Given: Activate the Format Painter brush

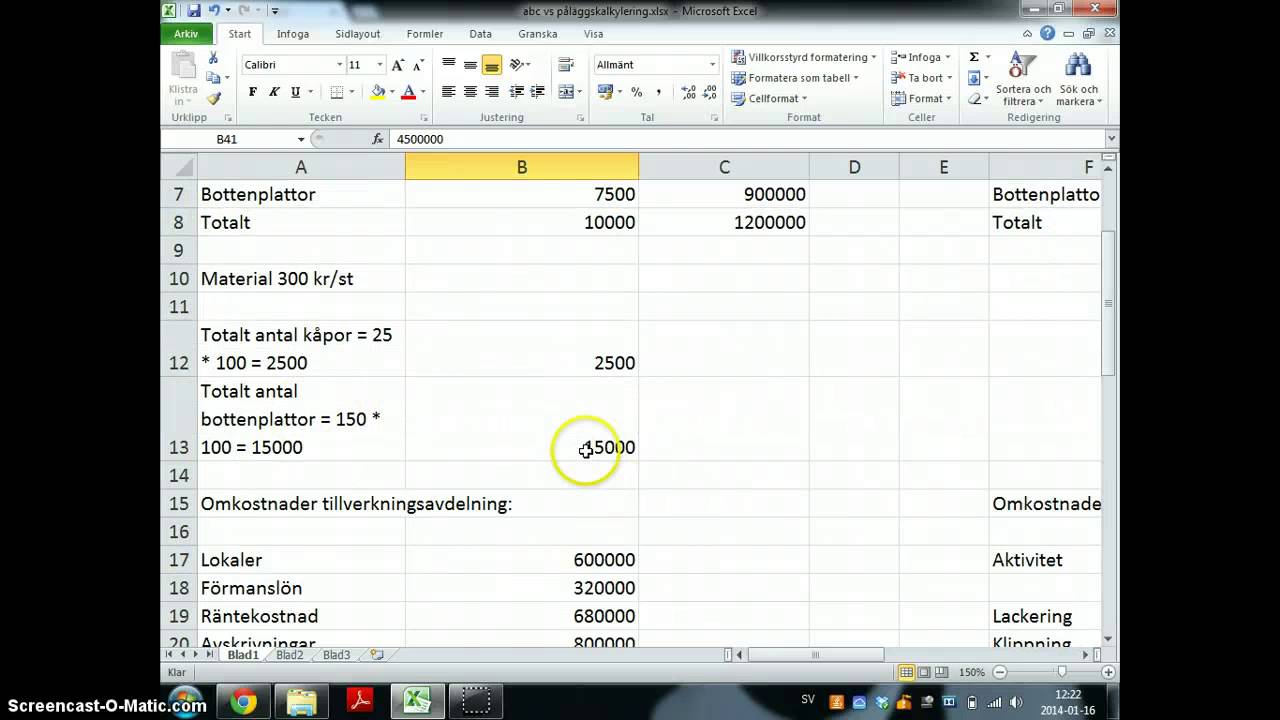Looking at the screenshot, I should pyautogui.click(x=213, y=98).
